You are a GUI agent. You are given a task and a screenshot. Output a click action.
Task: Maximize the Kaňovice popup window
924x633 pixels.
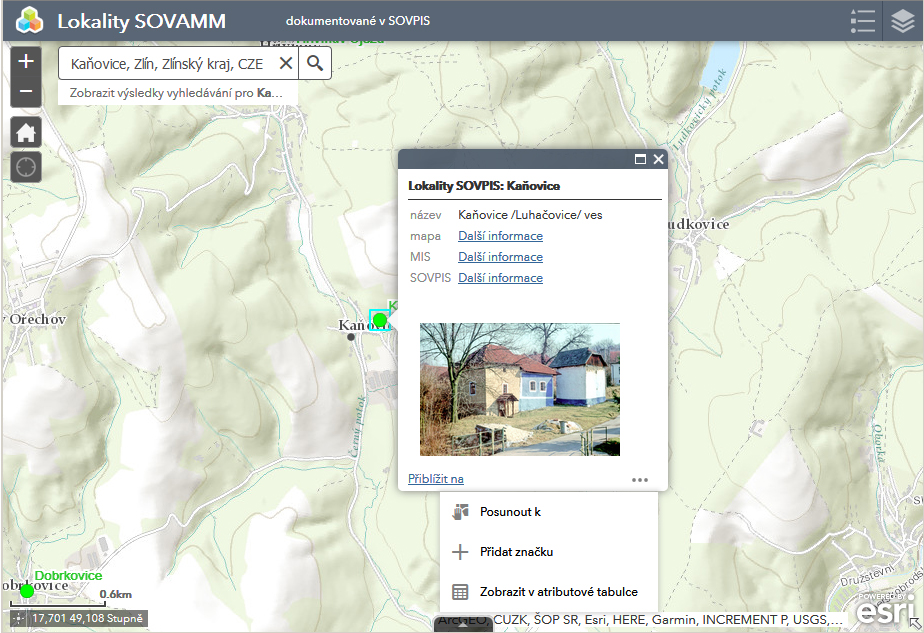[x=640, y=159]
